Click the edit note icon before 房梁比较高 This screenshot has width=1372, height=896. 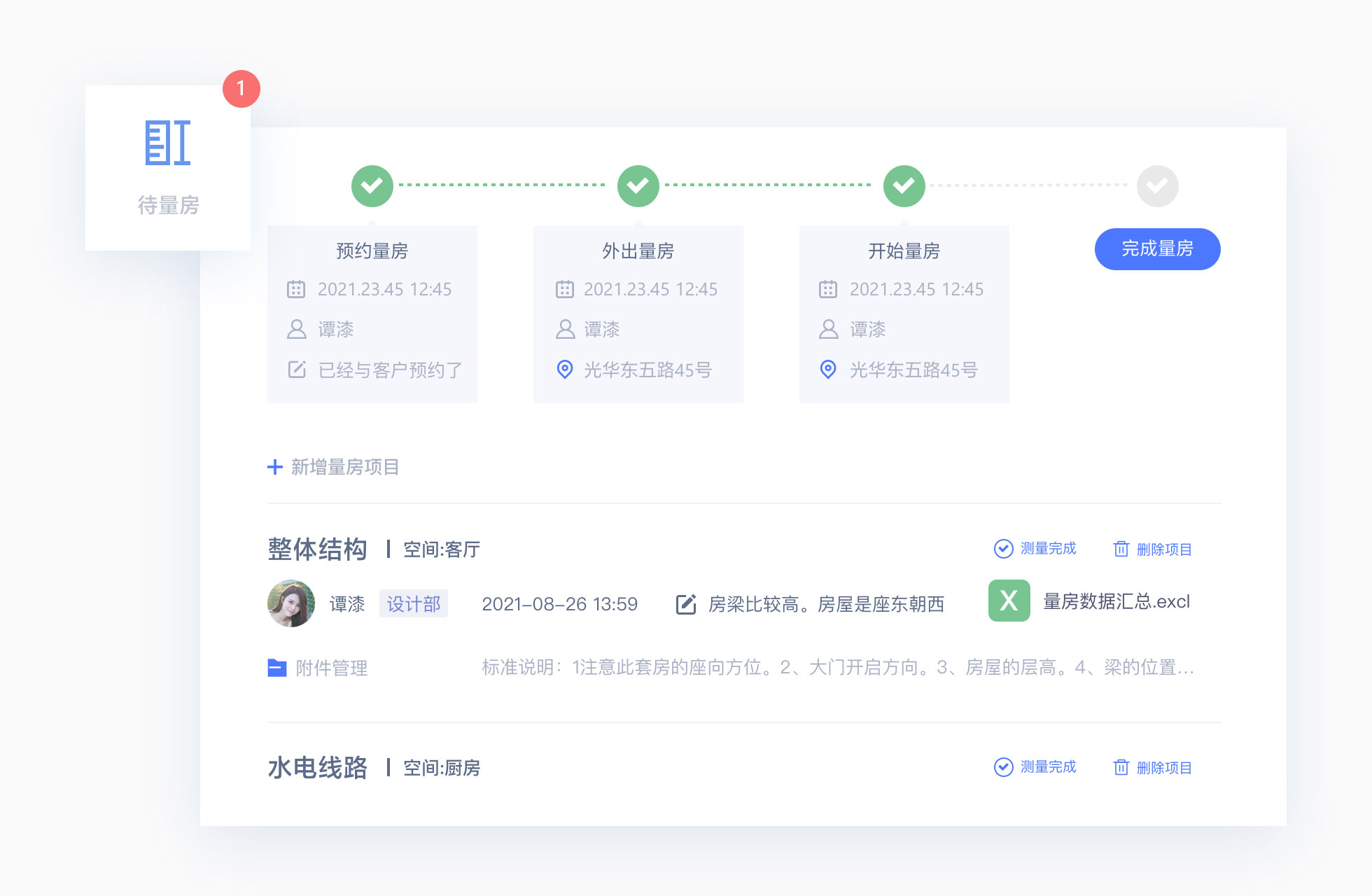(x=686, y=604)
